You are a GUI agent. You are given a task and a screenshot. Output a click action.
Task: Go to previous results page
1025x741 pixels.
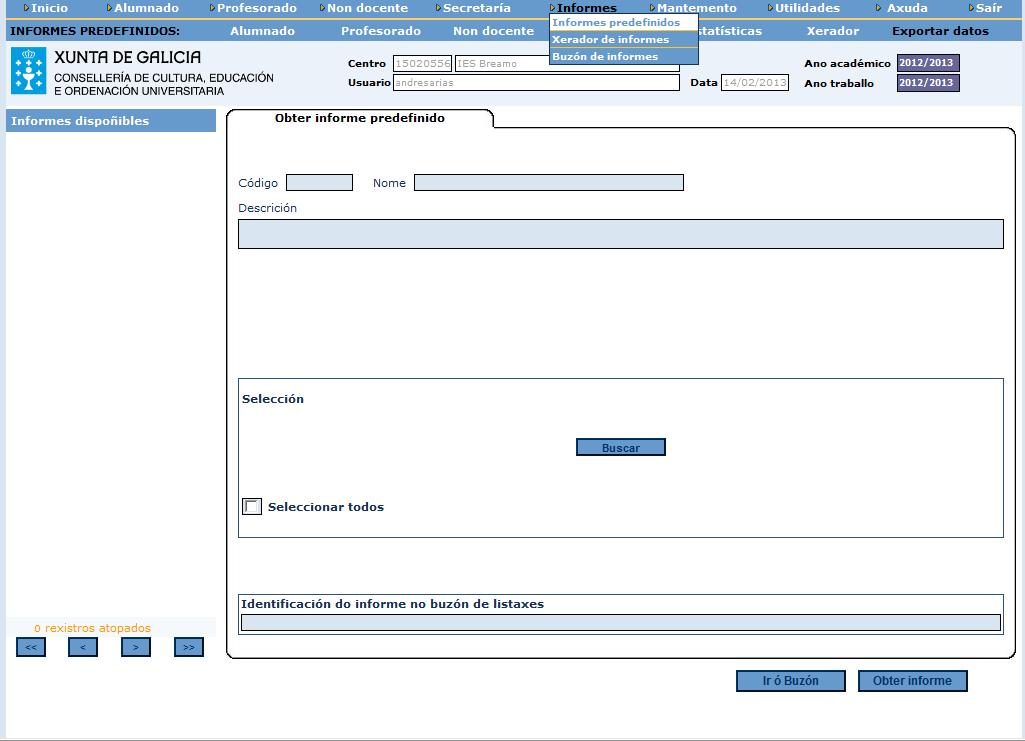coord(83,646)
